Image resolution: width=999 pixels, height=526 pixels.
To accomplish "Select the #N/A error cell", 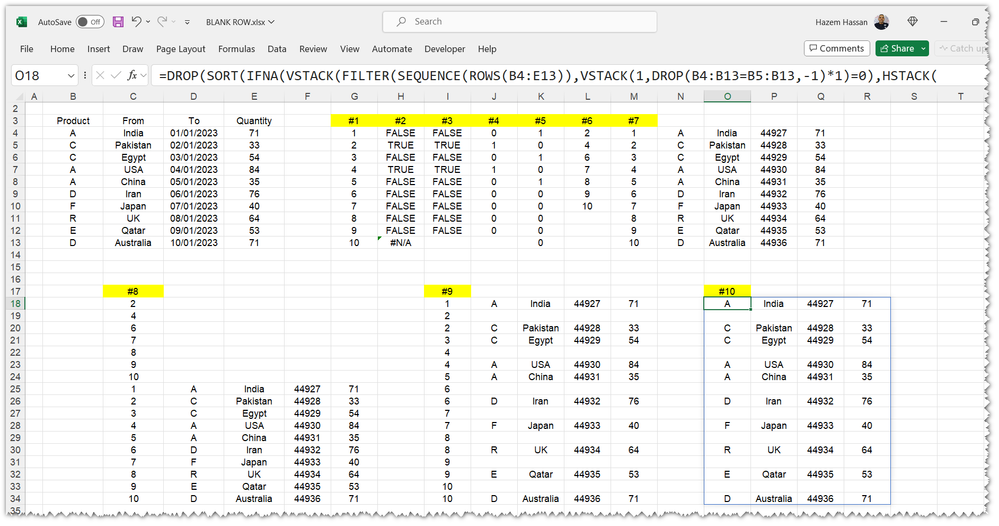I will click(x=401, y=243).
